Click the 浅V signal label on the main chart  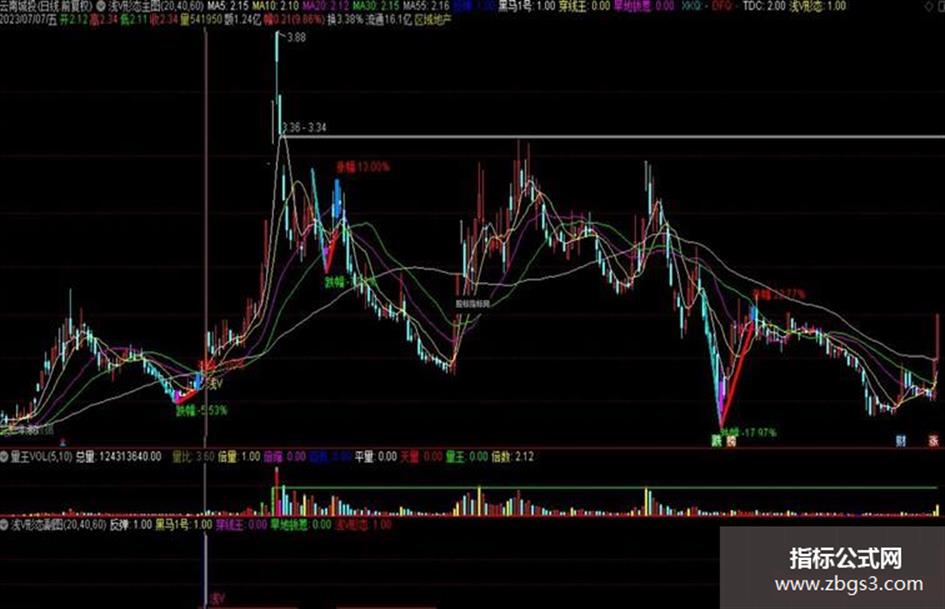pos(215,383)
